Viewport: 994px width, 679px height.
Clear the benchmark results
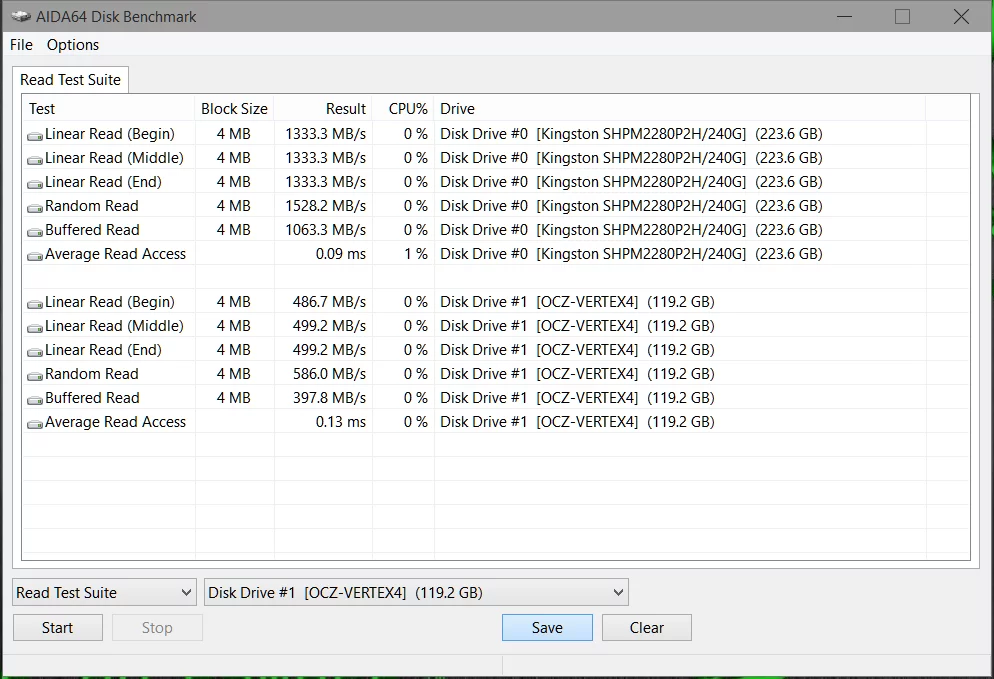647,628
